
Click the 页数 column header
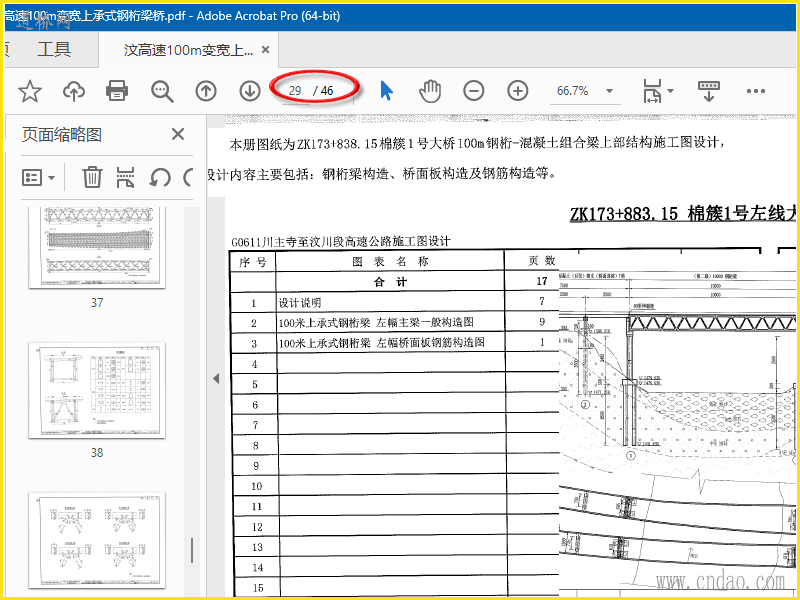point(541,261)
